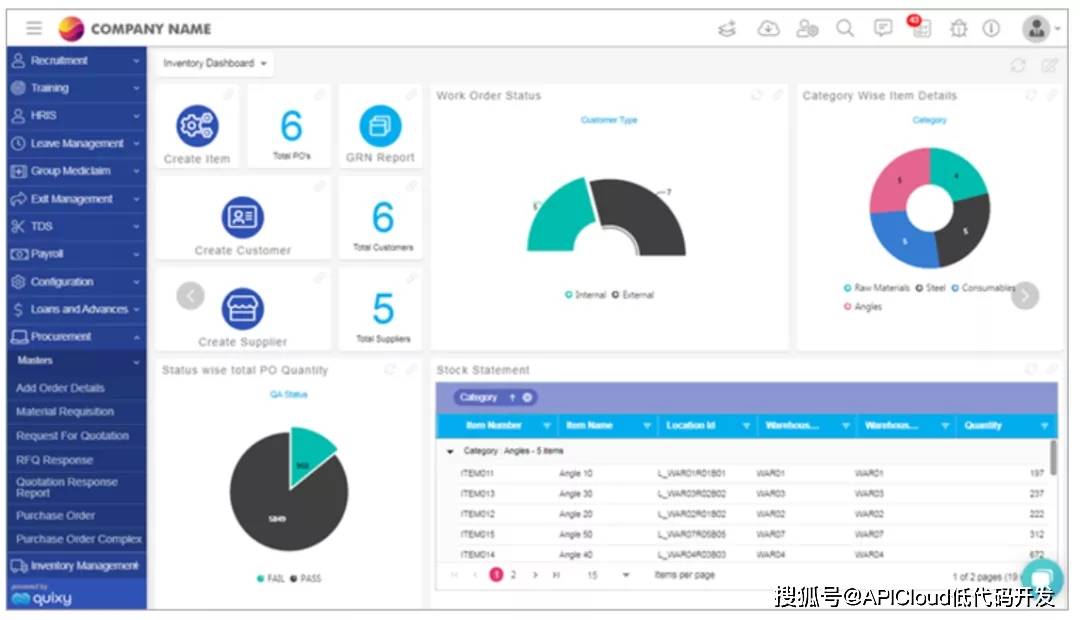Open items per page dropdown
Image resolution: width=1080 pixels, height=620 pixels.
(x=608, y=575)
